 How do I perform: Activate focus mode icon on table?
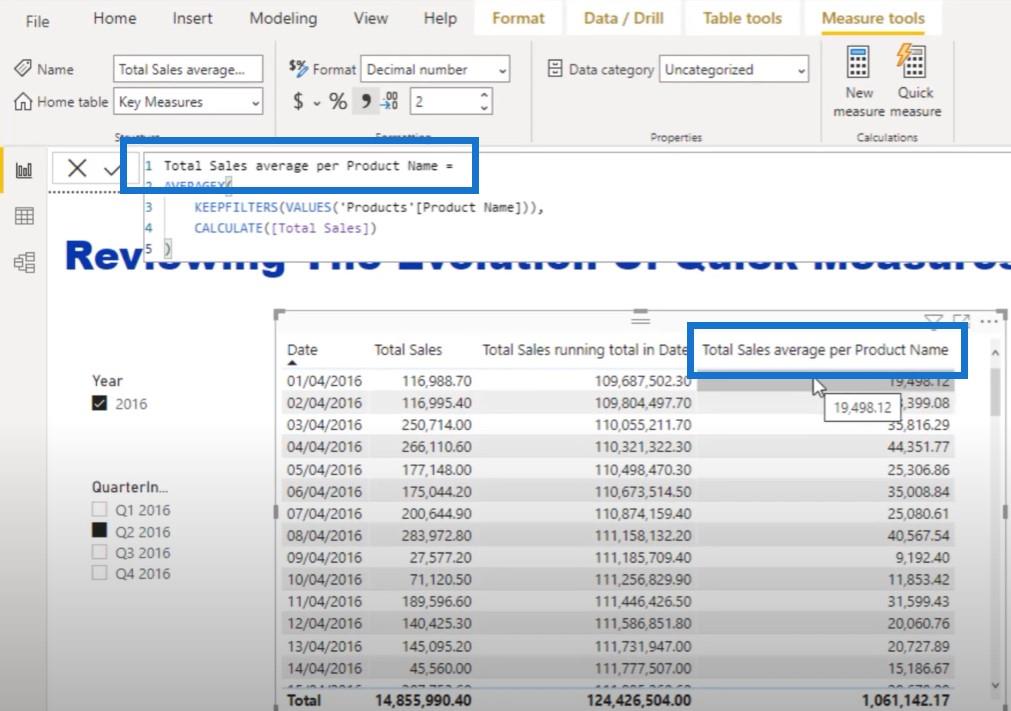[961, 320]
